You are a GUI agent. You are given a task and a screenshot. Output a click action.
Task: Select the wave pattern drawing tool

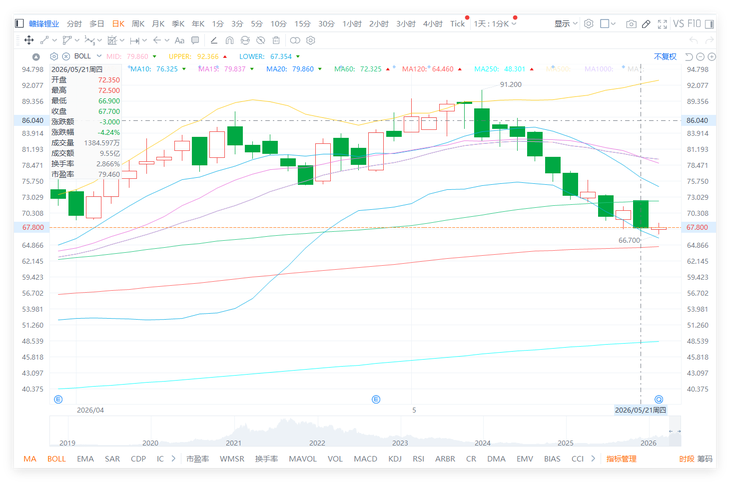pyautogui.click(x=89, y=41)
